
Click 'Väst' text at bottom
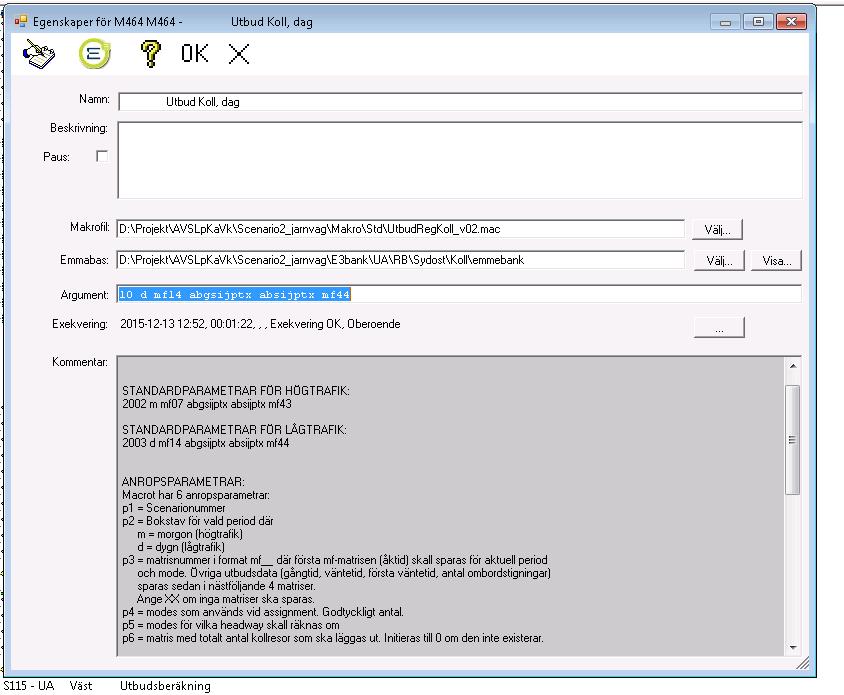[x=81, y=686]
